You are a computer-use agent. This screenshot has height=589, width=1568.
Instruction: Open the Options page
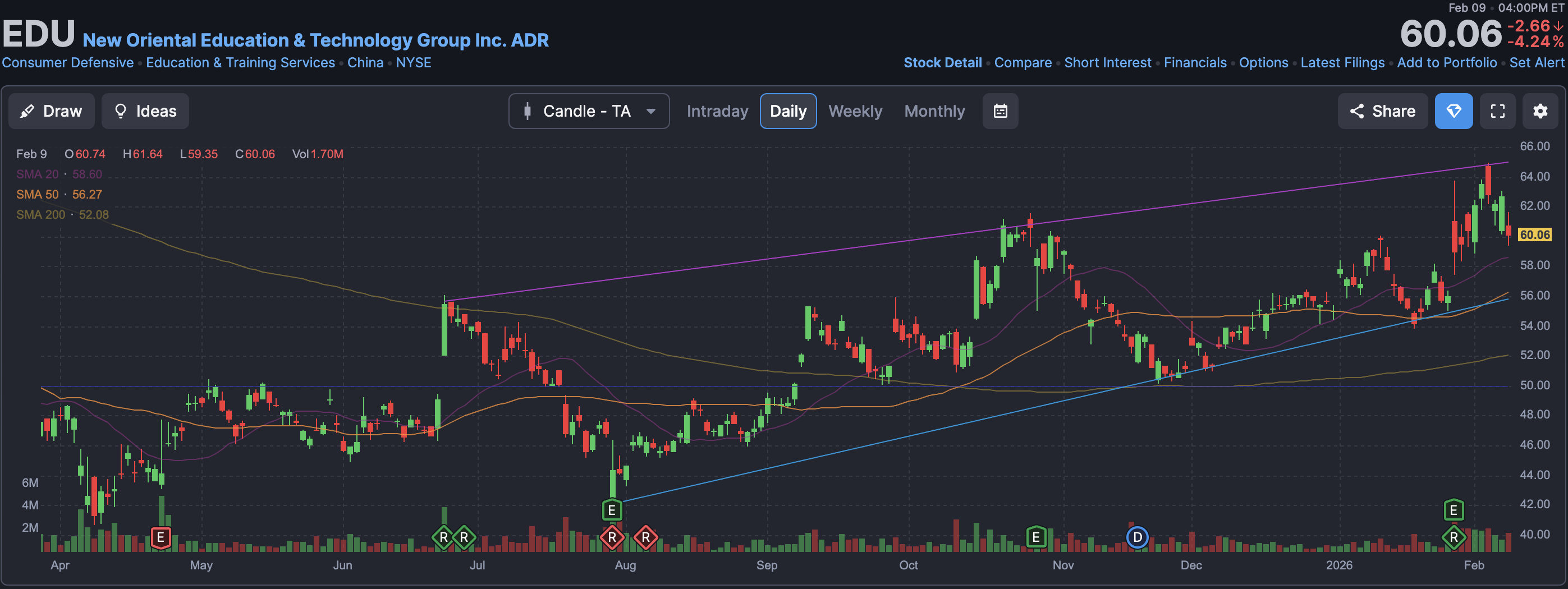[1263, 63]
